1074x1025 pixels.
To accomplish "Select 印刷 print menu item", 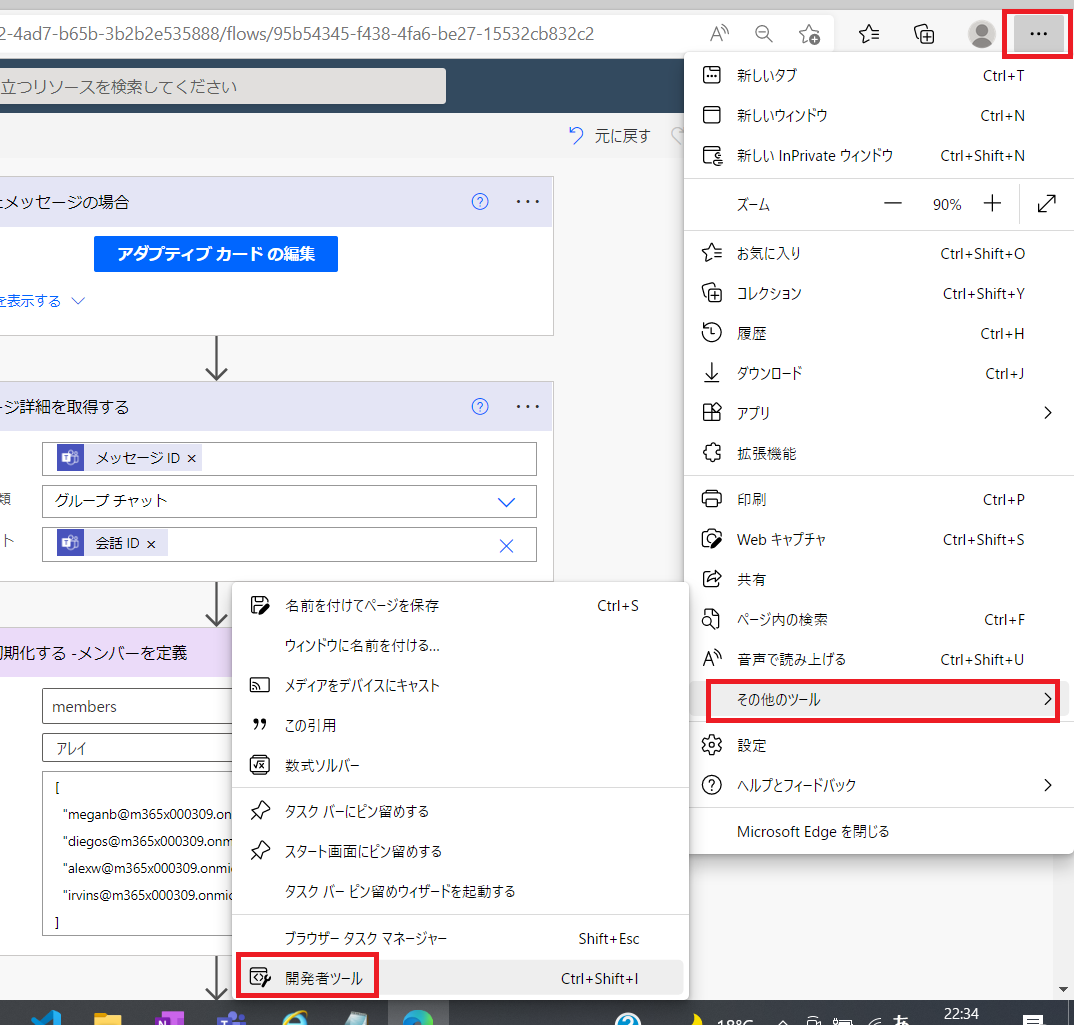I will (879, 499).
